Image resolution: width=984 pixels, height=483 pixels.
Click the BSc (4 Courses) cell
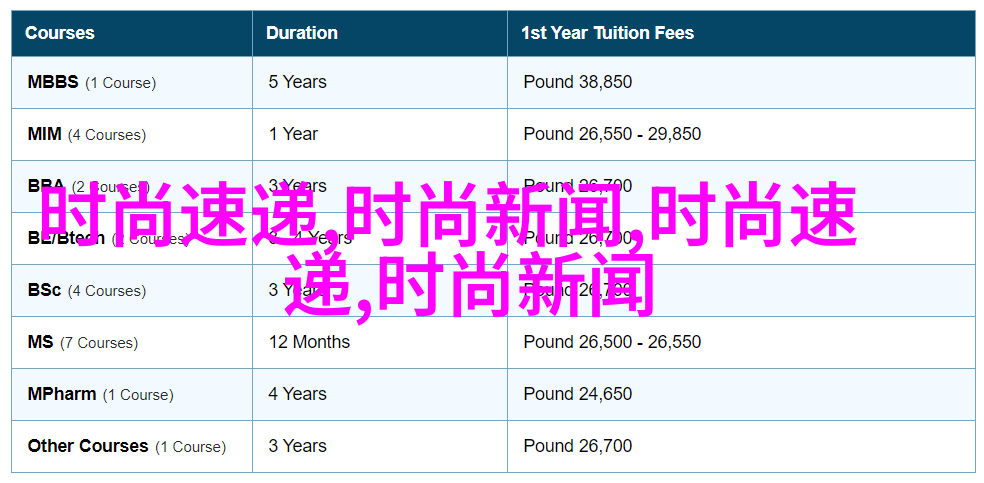87,290
